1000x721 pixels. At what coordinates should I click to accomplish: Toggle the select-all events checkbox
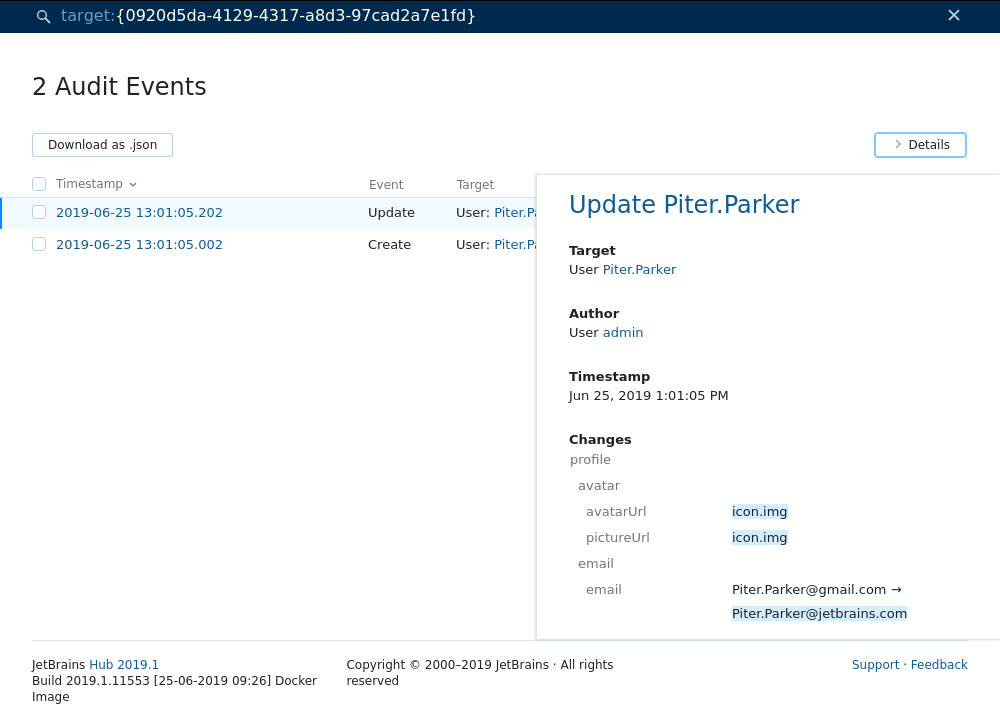[38, 183]
